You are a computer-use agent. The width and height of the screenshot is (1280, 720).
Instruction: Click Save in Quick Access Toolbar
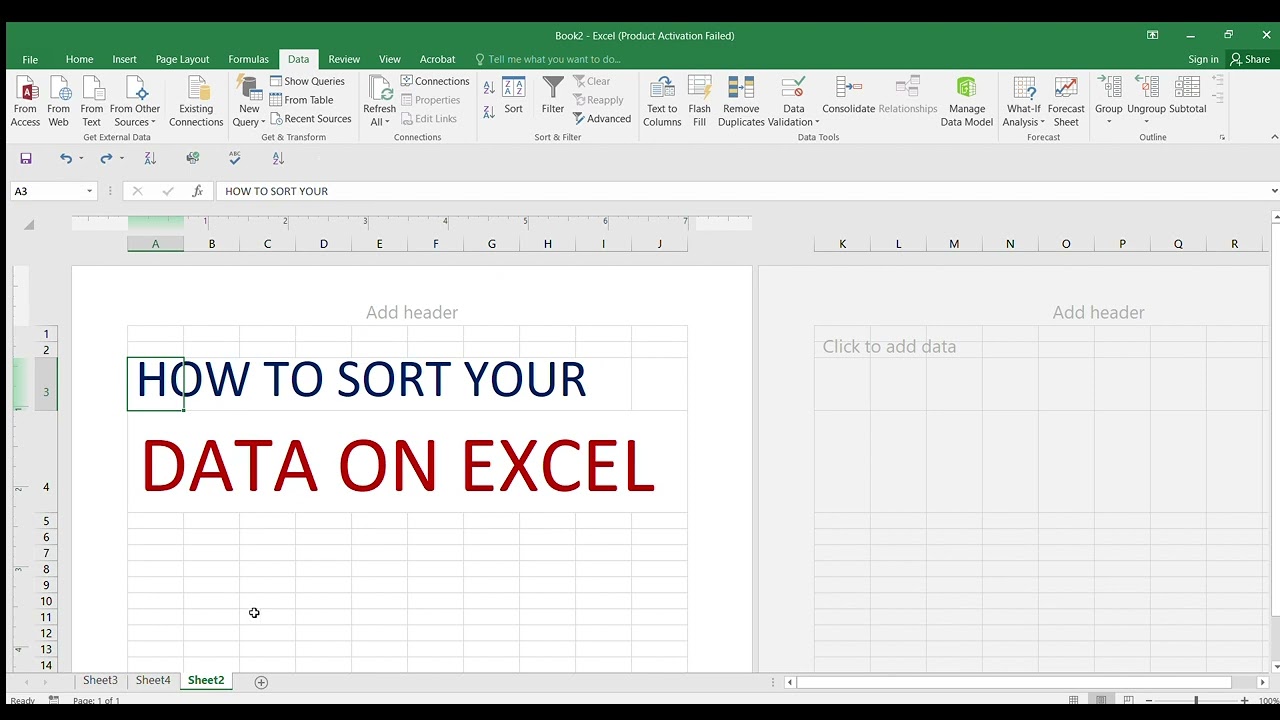(x=26, y=158)
